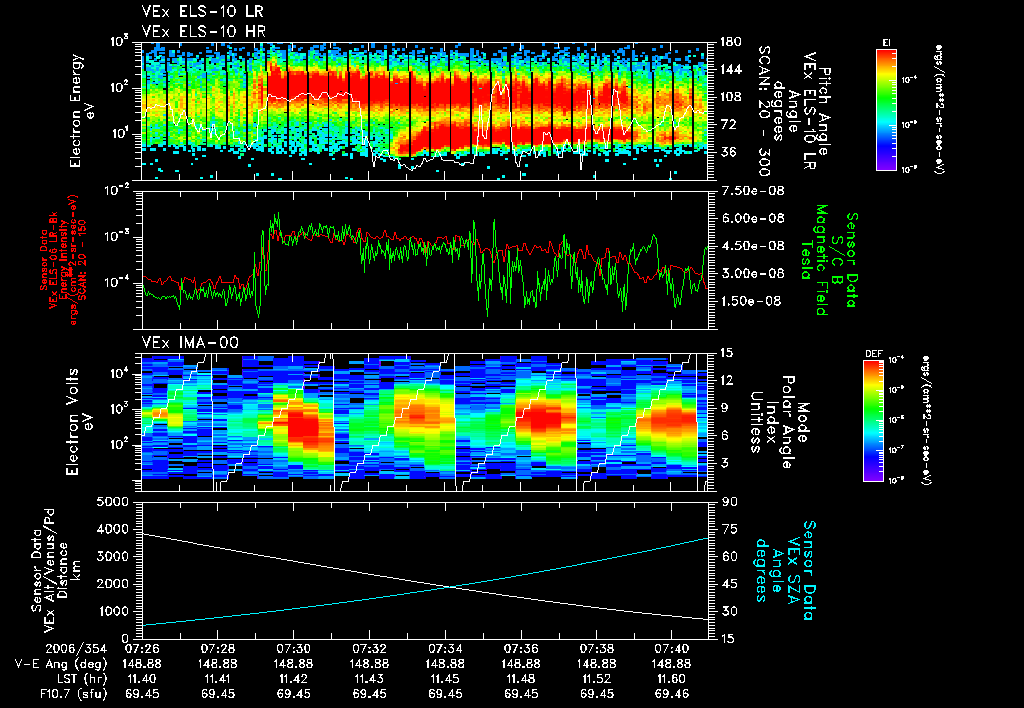1024x708 pixels.
Task: Click the 'Polar Angle Index' axis label
Action: pos(780,422)
